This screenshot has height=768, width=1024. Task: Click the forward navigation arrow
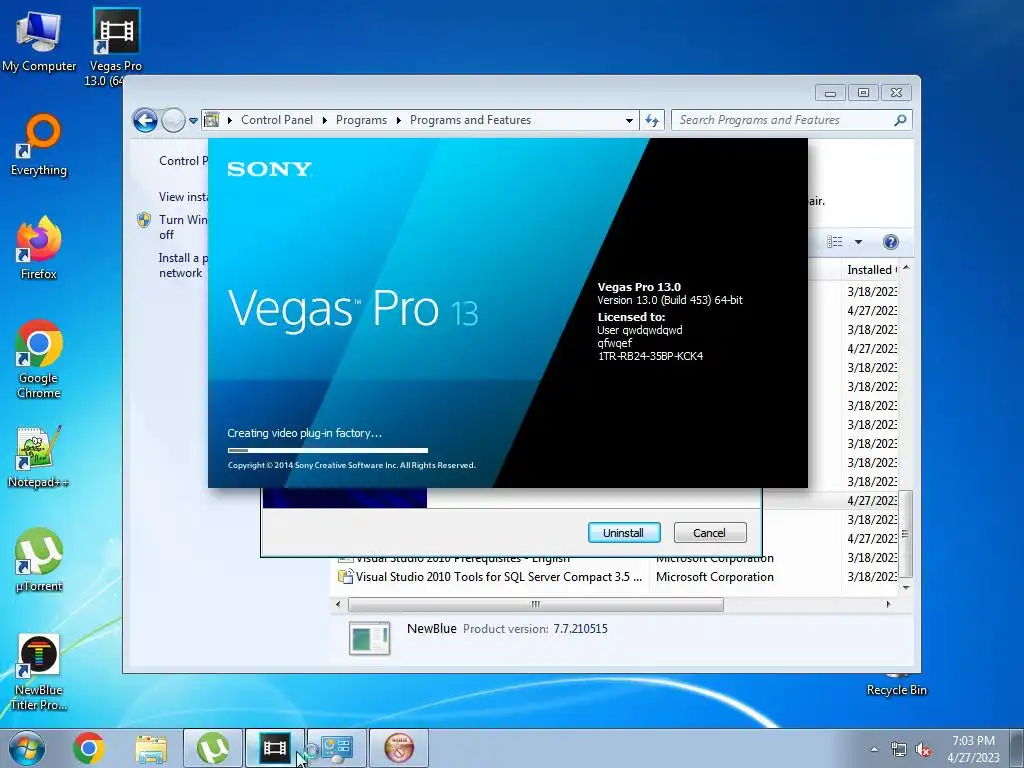pos(173,120)
